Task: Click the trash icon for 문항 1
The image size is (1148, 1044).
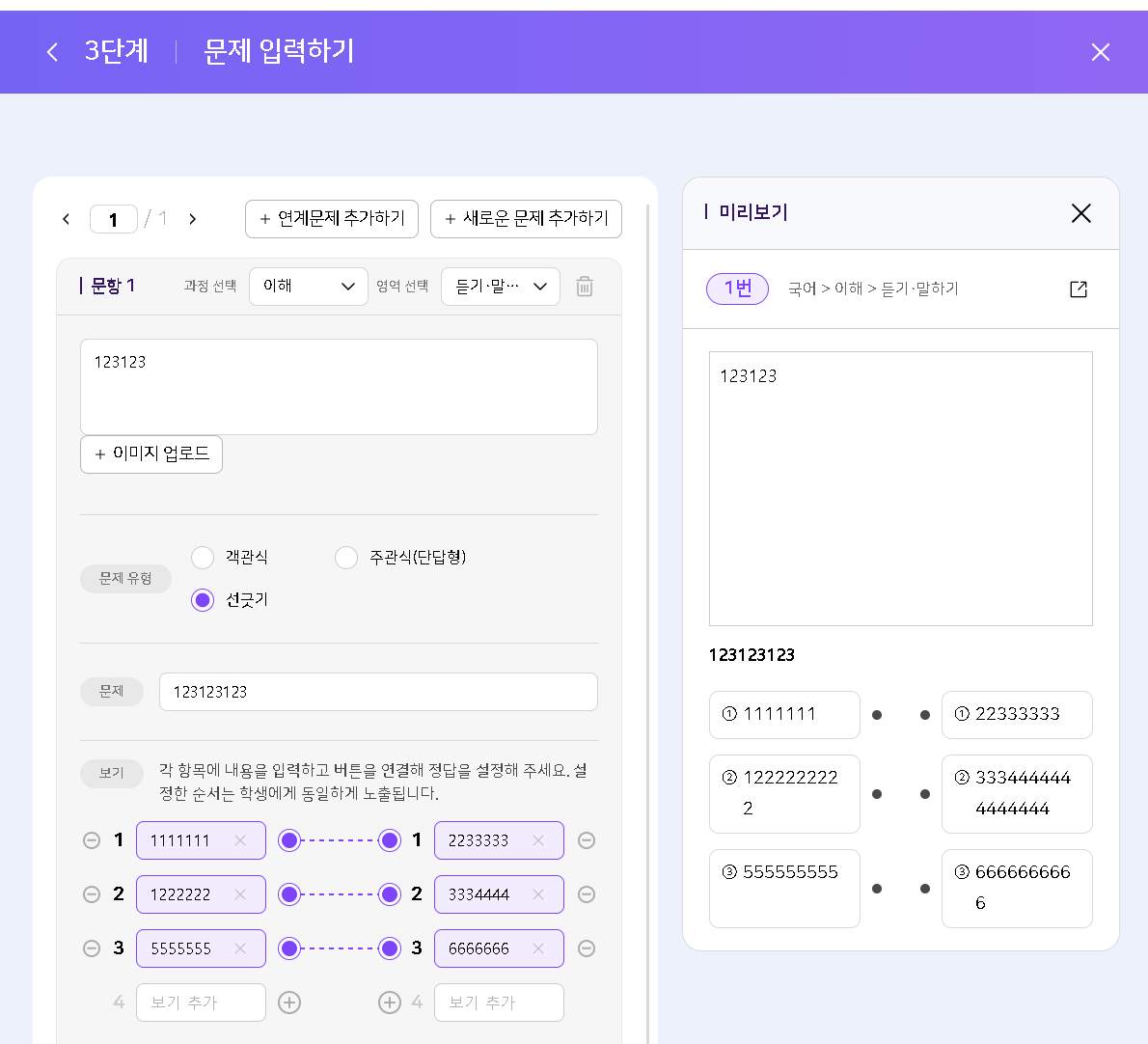Action: point(585,287)
